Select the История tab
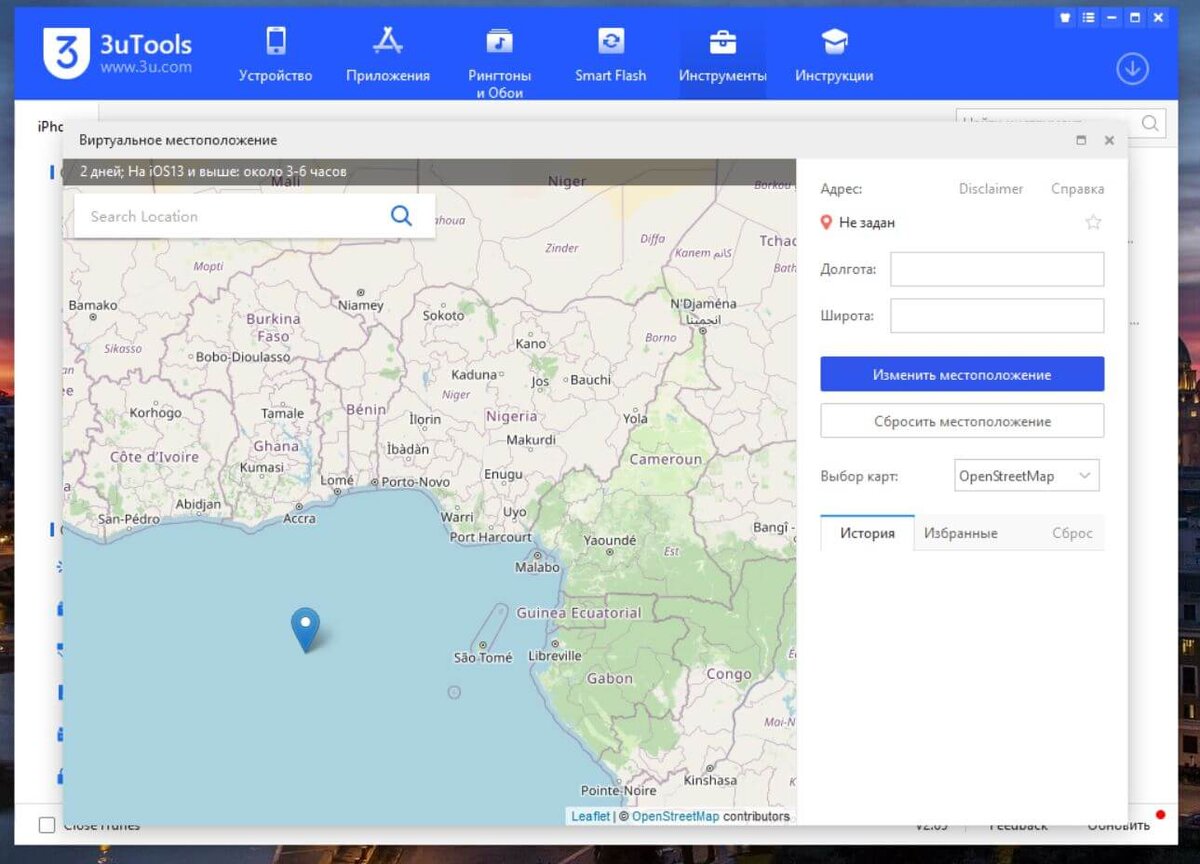The width and height of the screenshot is (1200, 864). (866, 533)
